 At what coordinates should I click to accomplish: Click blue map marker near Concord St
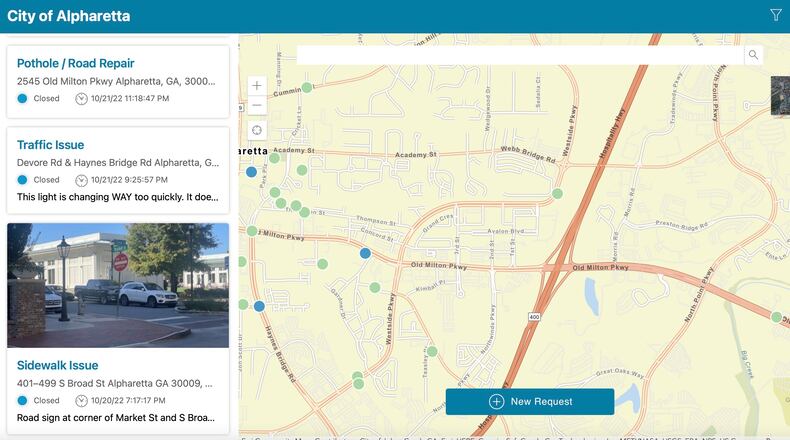click(366, 253)
